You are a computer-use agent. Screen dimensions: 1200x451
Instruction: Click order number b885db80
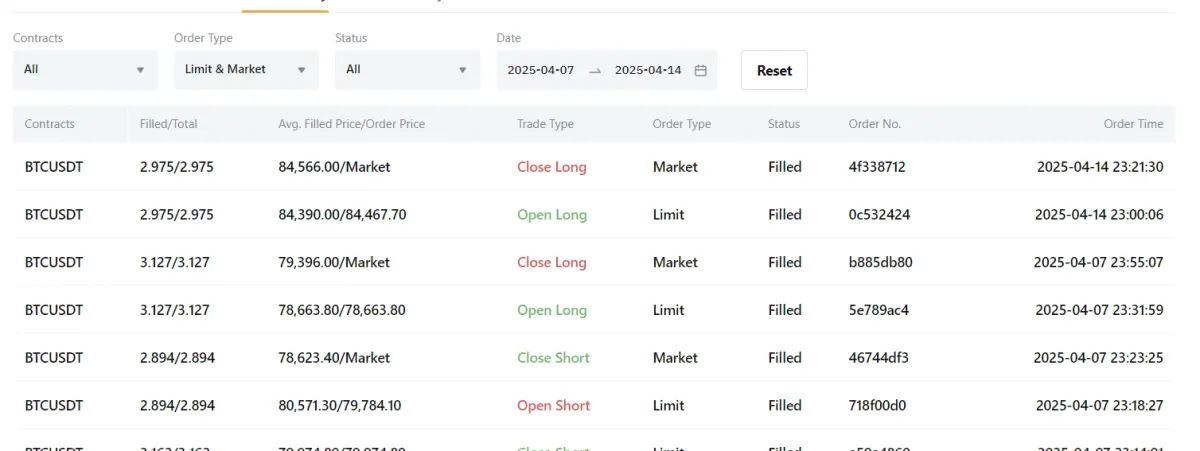click(x=880, y=263)
